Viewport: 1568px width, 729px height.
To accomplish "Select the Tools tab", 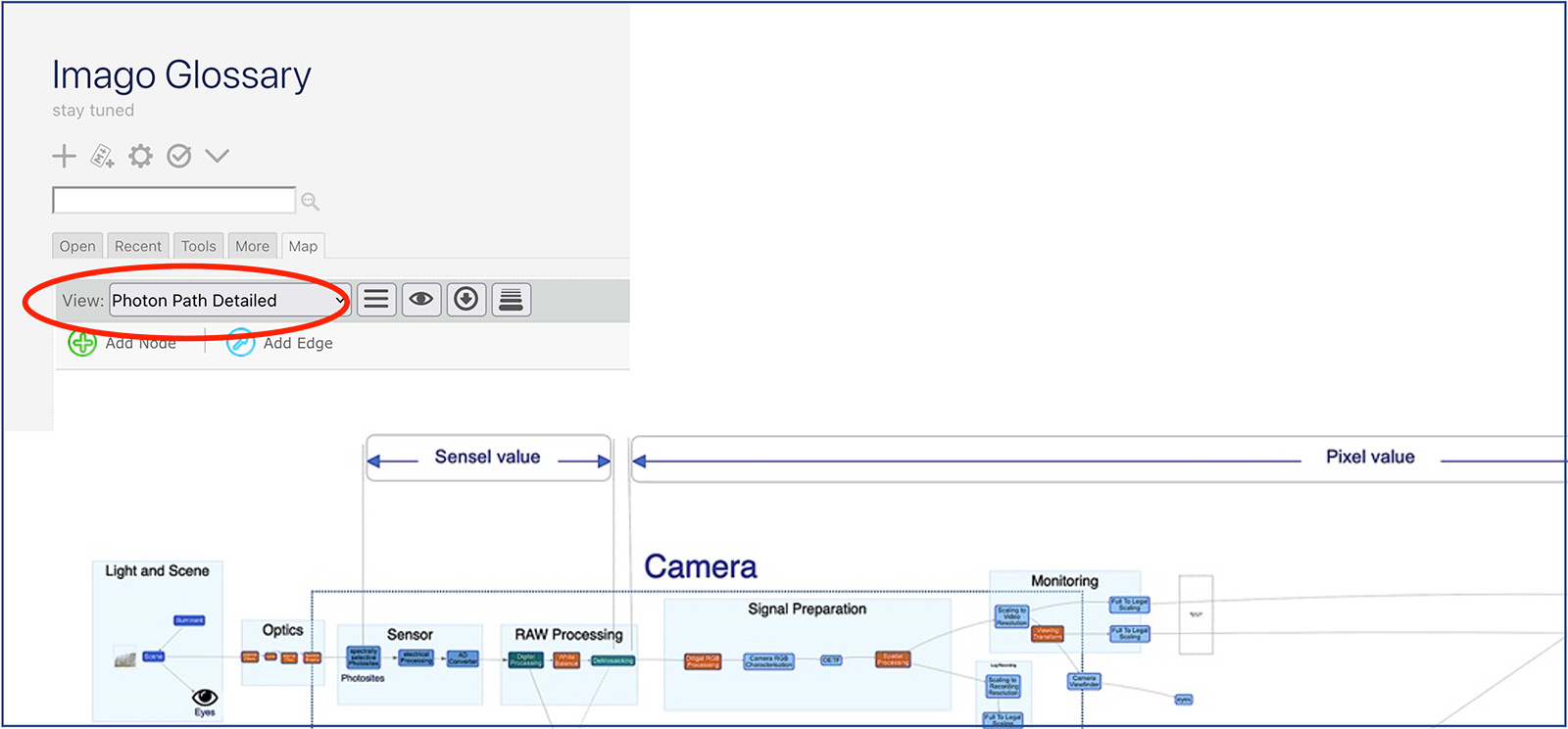I will tap(198, 246).
